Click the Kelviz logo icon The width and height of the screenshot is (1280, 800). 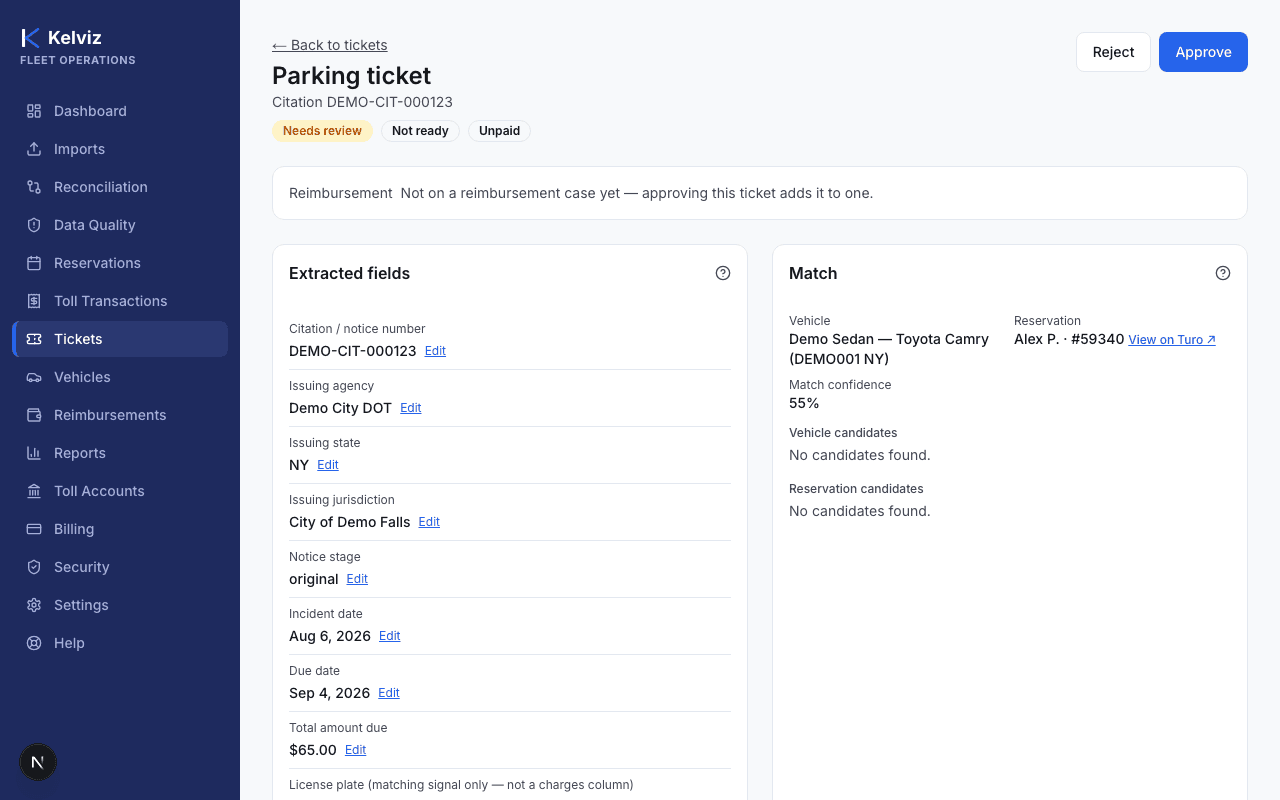30,38
